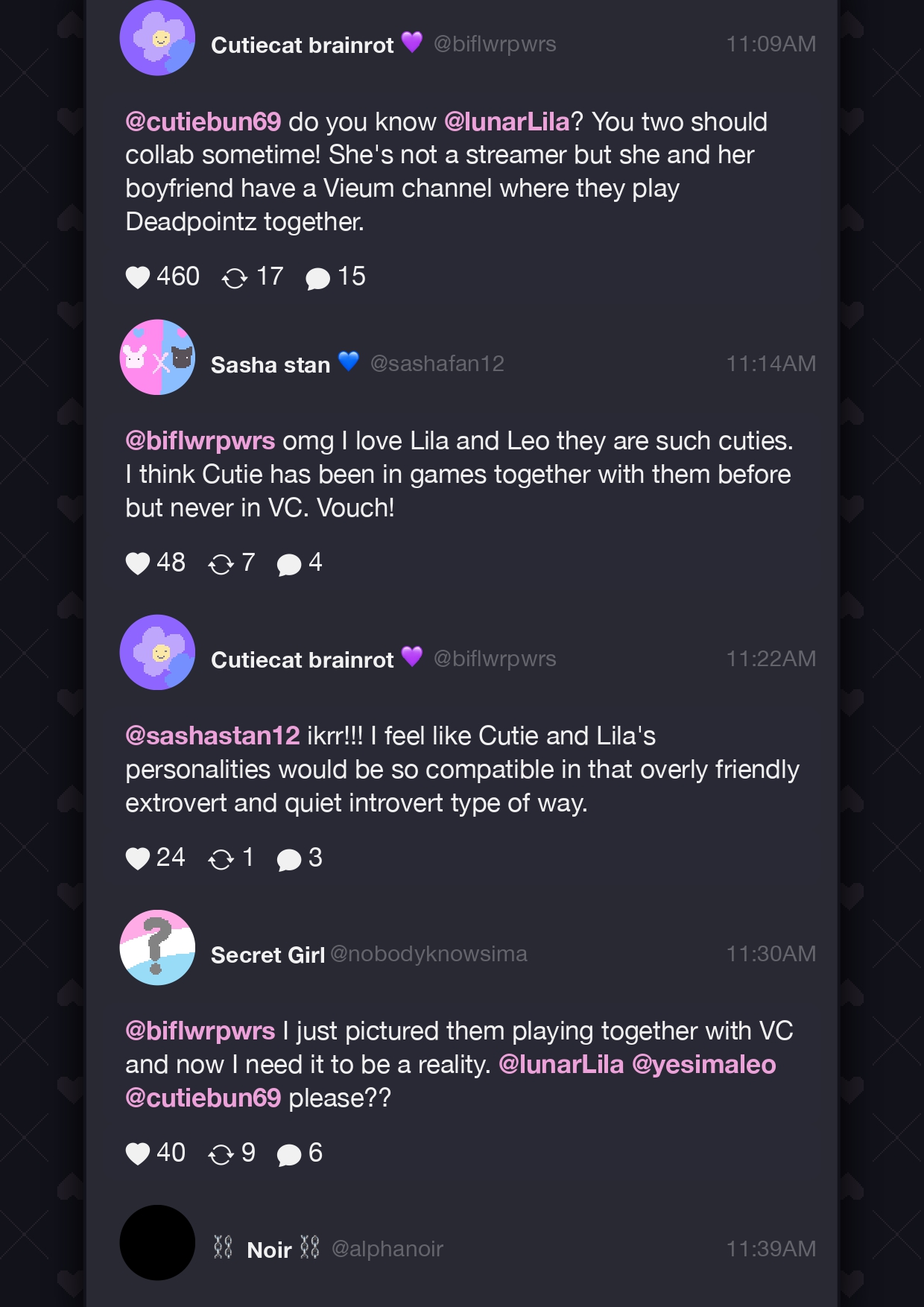View Sasha stan's profile avatar
The width and height of the screenshot is (924, 1307).
pos(157,358)
